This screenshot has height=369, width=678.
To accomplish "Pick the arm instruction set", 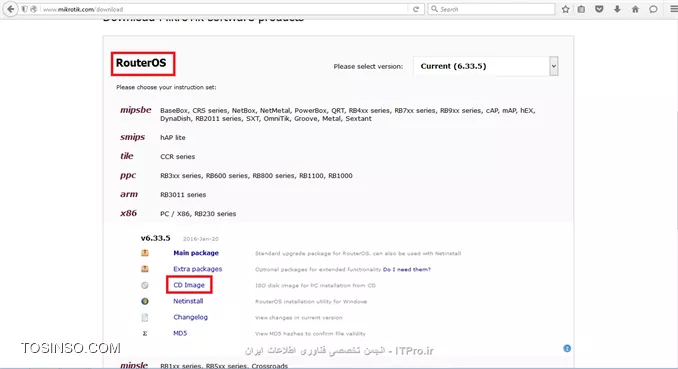I will coord(129,194).
